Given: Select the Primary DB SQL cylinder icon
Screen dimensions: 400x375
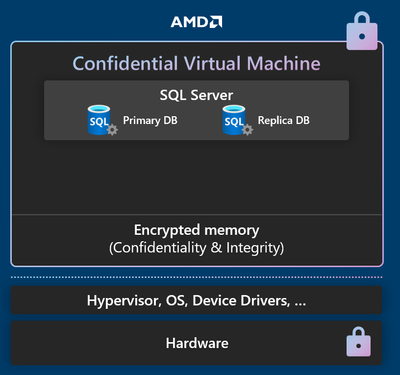Looking at the screenshot, I should pos(99,120).
